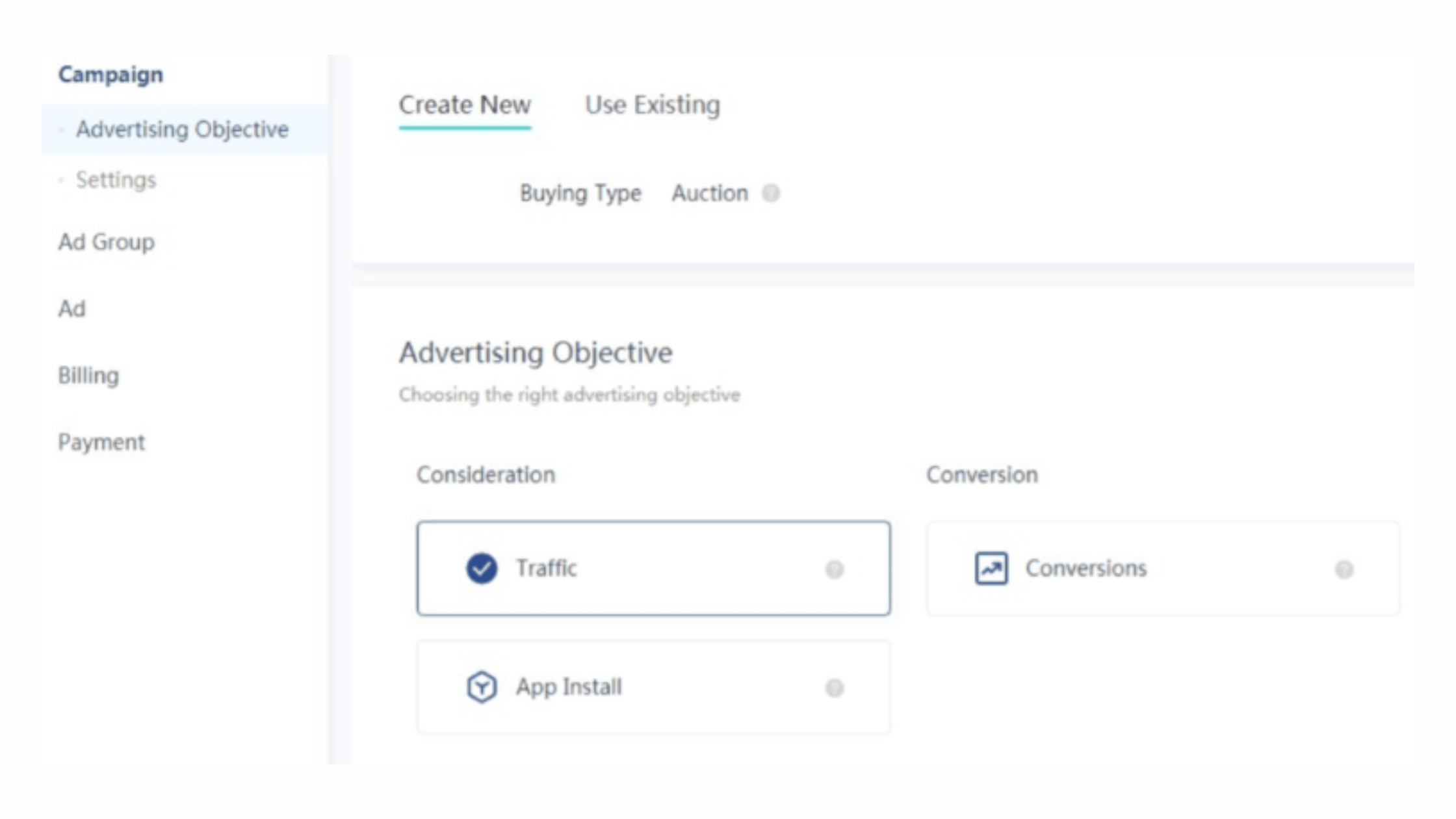Viewport: 1456px width, 819px height.
Task: Select the Traffic objective card
Action: click(x=653, y=568)
